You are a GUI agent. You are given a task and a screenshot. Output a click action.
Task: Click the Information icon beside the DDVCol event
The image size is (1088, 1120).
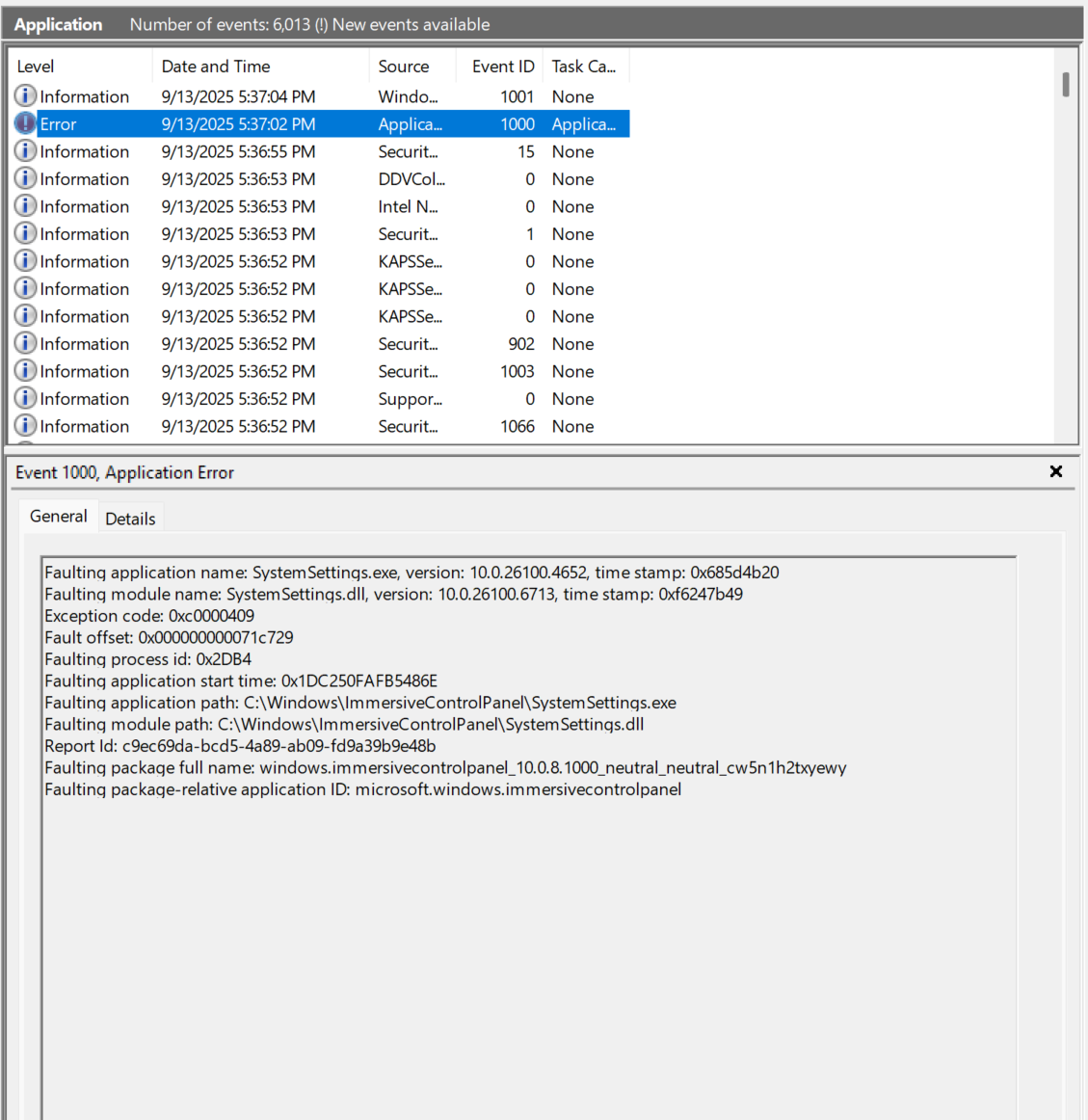[26, 178]
